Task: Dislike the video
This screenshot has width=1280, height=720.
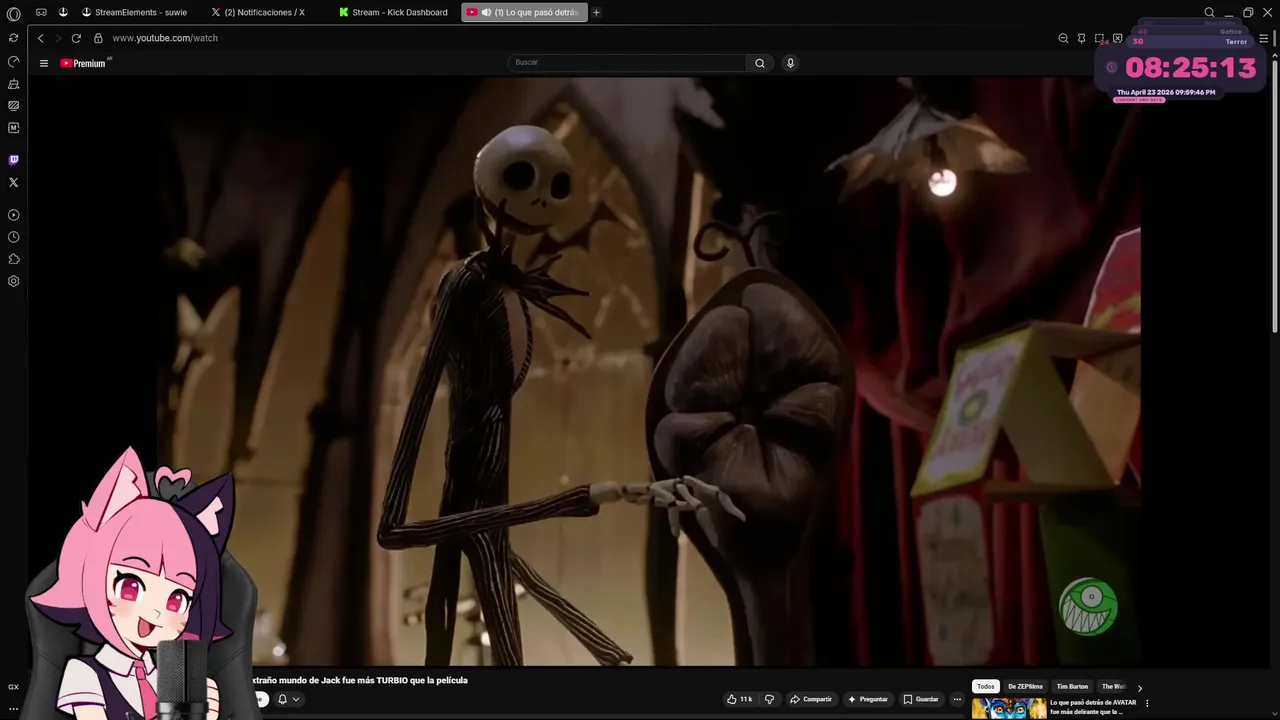Action: (769, 699)
